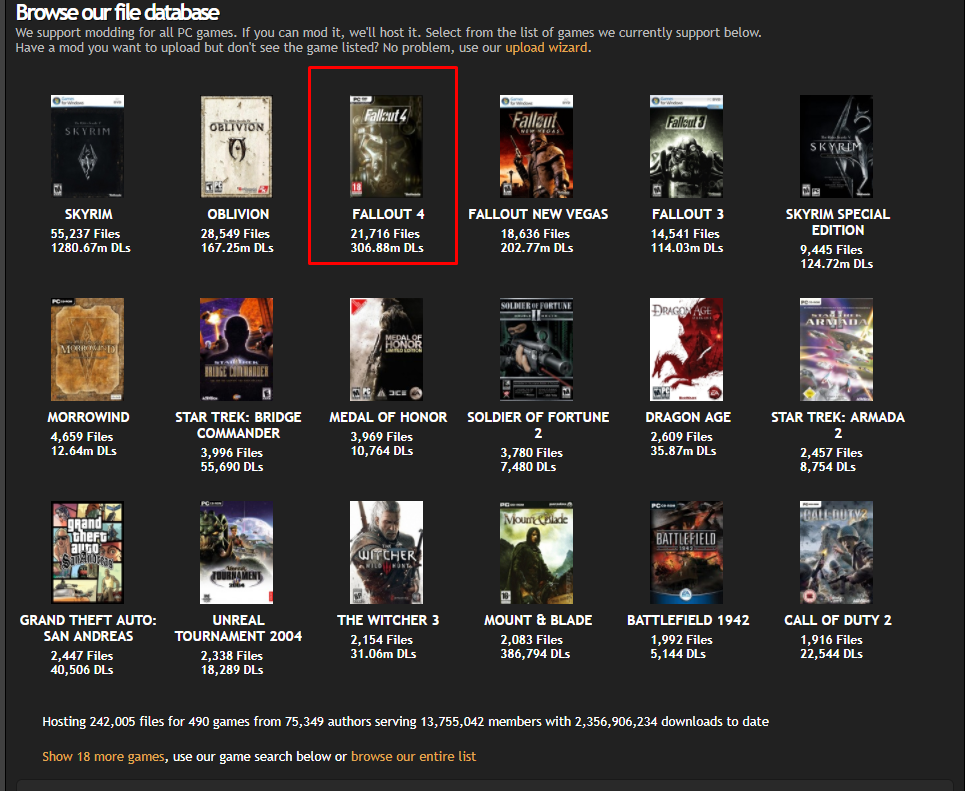Go to FALLOUT NEW VEGAS title link
The image size is (965, 791).
pyautogui.click(x=539, y=214)
